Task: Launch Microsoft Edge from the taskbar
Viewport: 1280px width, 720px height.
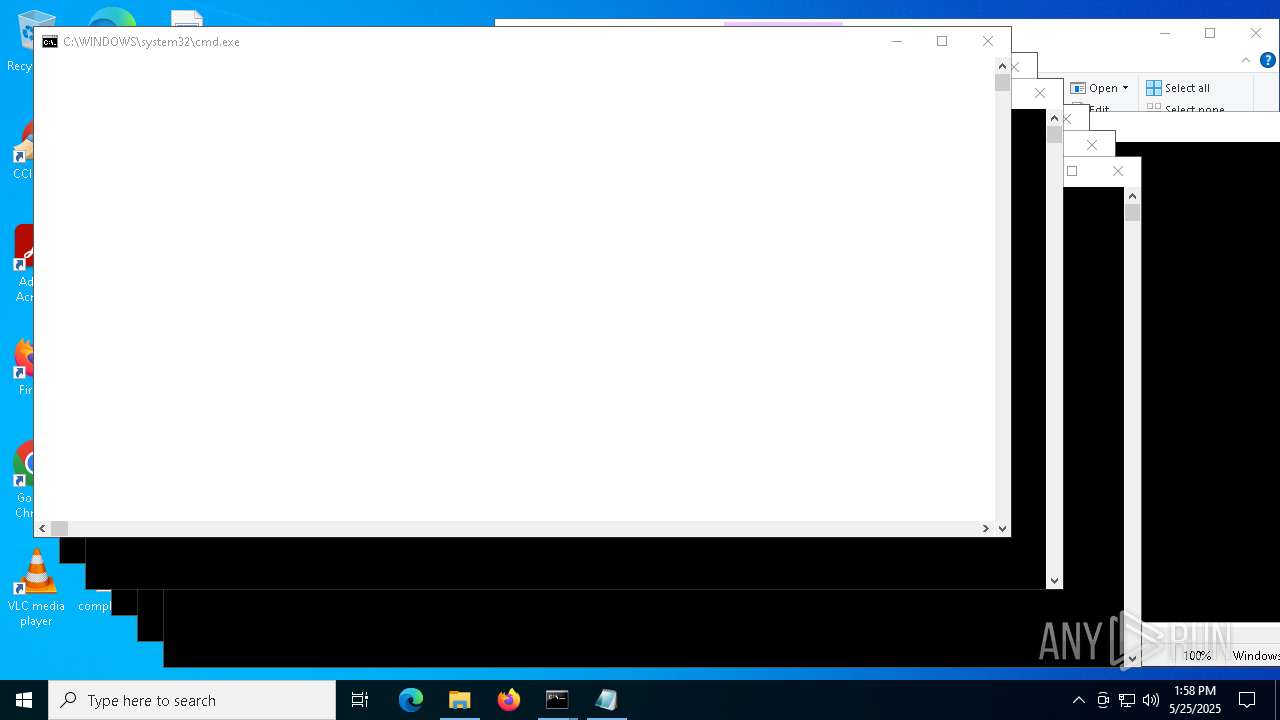Action: pos(411,700)
